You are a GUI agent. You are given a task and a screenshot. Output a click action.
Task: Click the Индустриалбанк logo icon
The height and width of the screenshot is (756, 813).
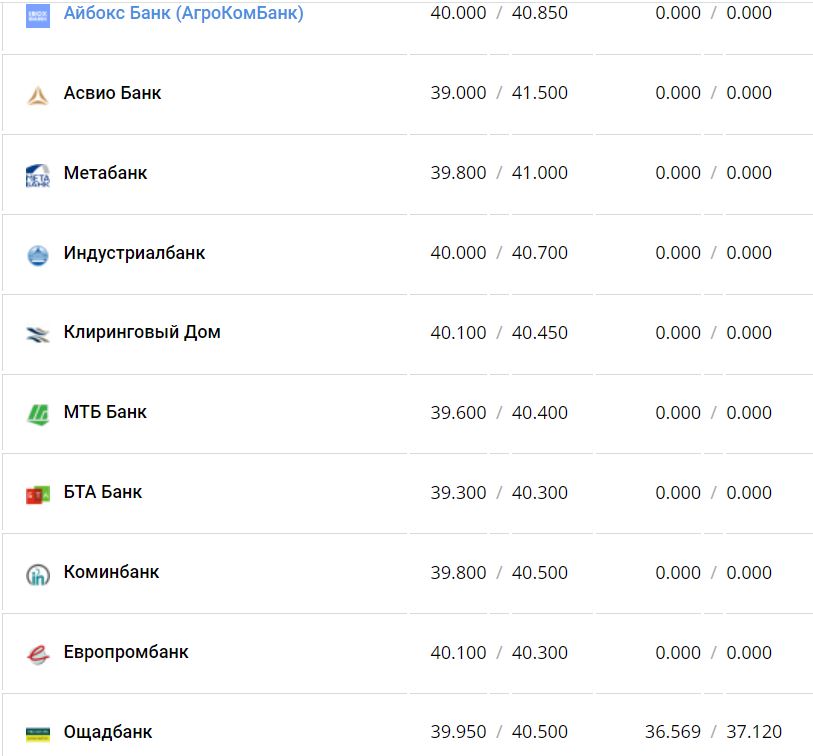[37, 255]
